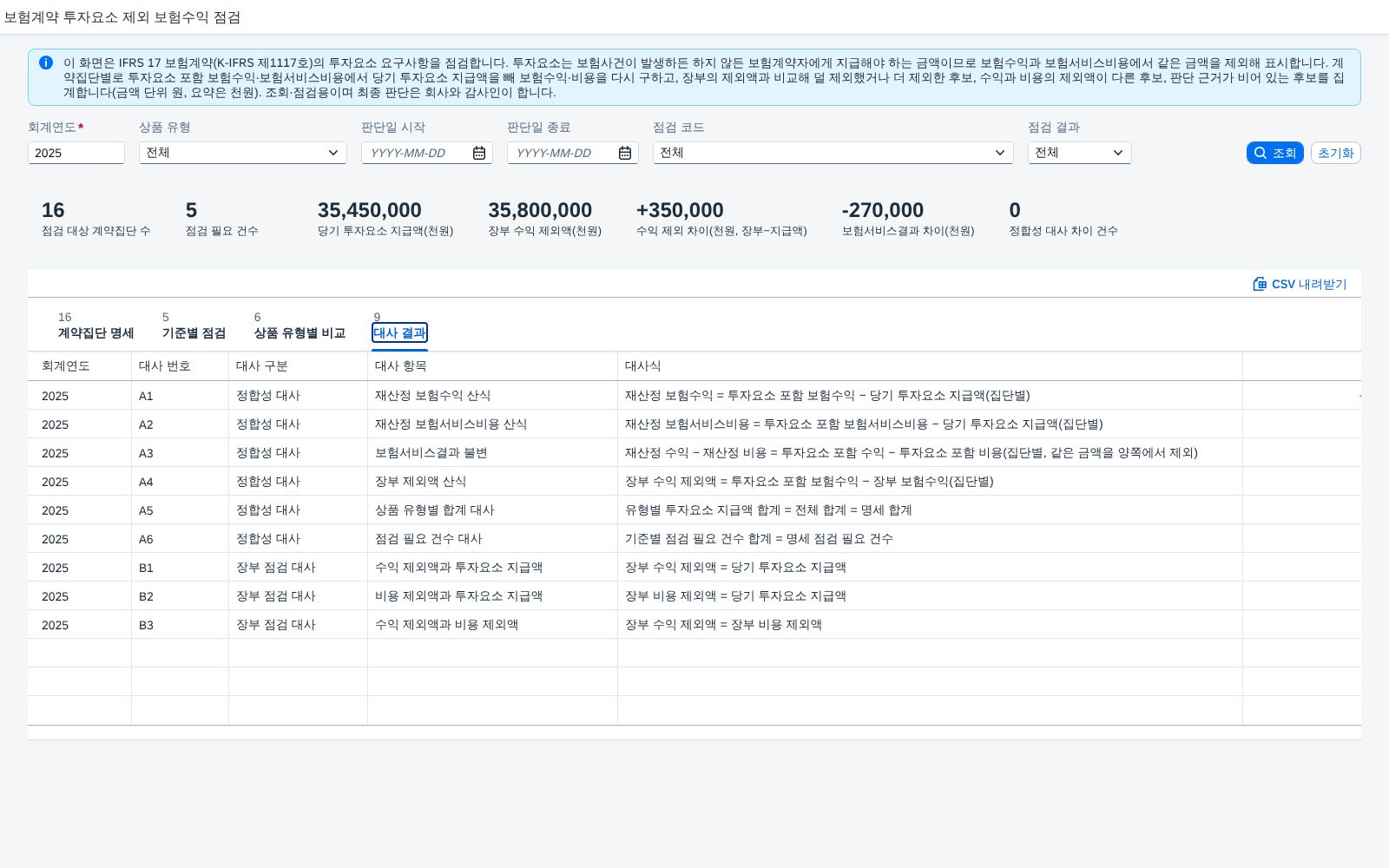The image size is (1389, 868).
Task: Expand the 점검 코드 dropdown
Action: coord(999,153)
